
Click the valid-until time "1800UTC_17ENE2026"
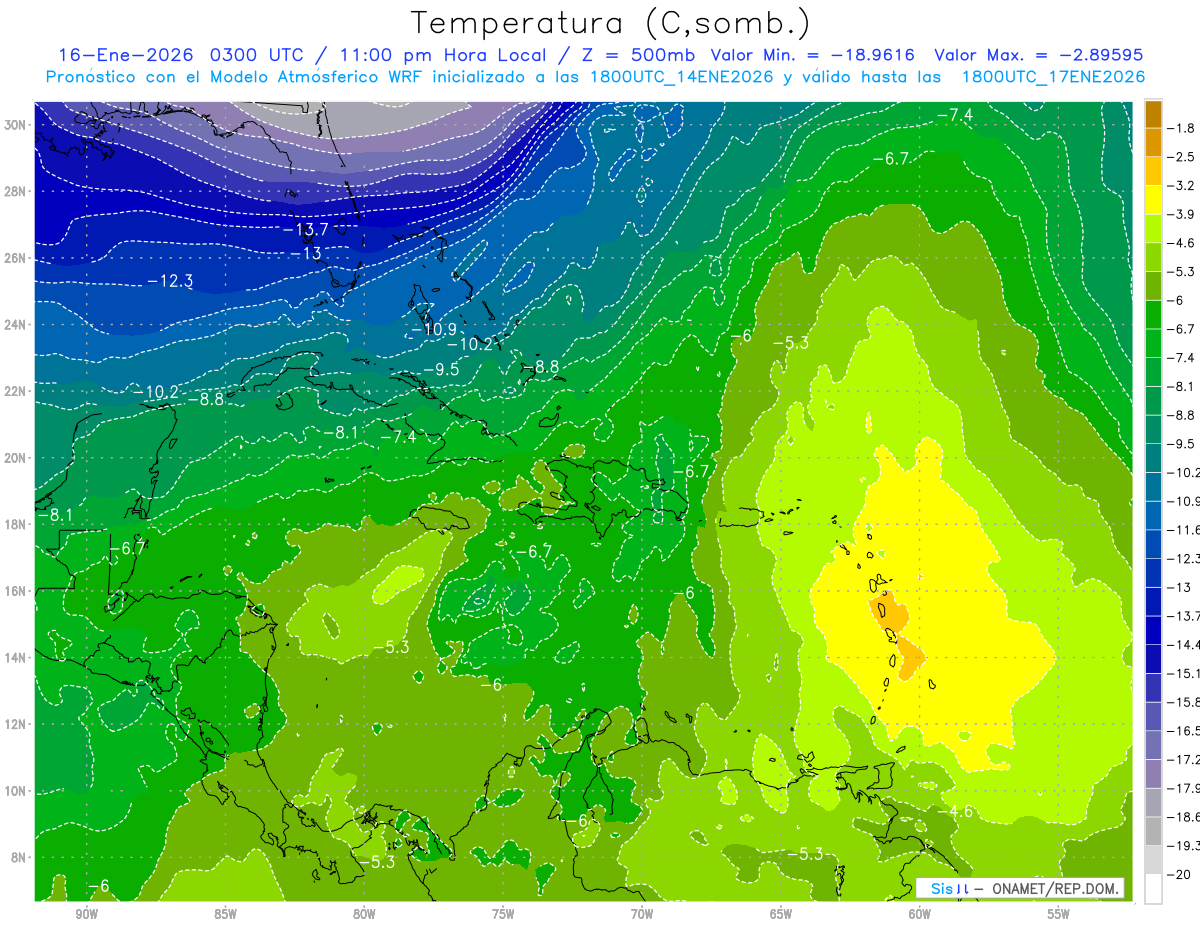[1053, 77]
